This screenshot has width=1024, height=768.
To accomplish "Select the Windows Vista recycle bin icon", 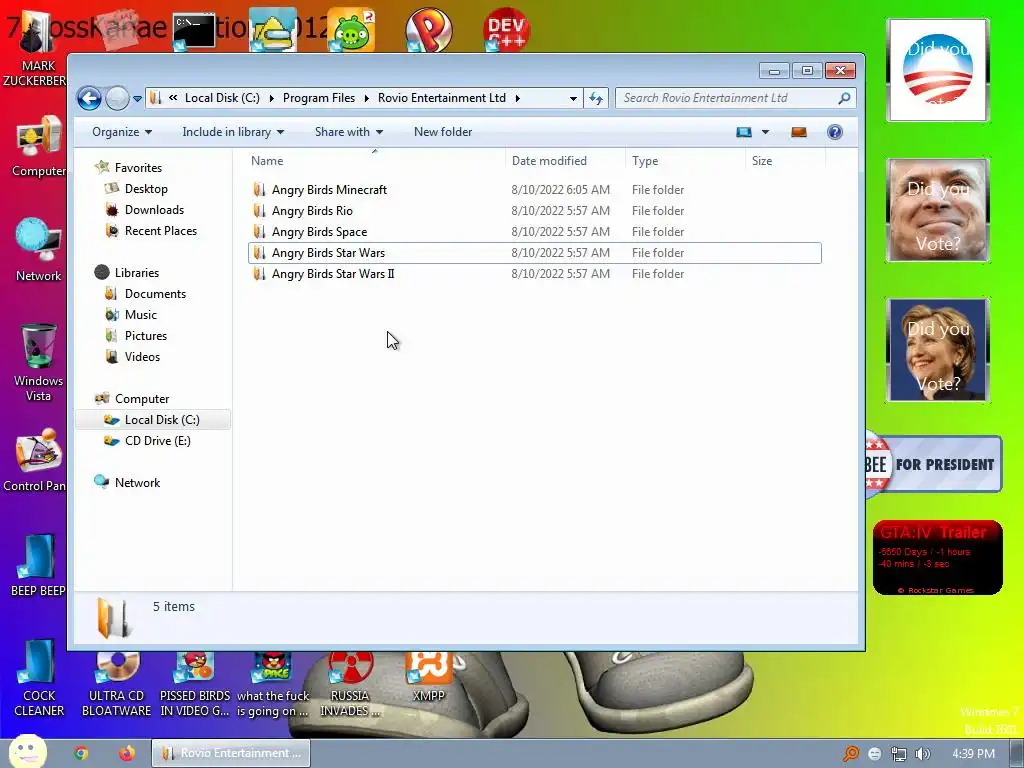I will (x=39, y=363).
